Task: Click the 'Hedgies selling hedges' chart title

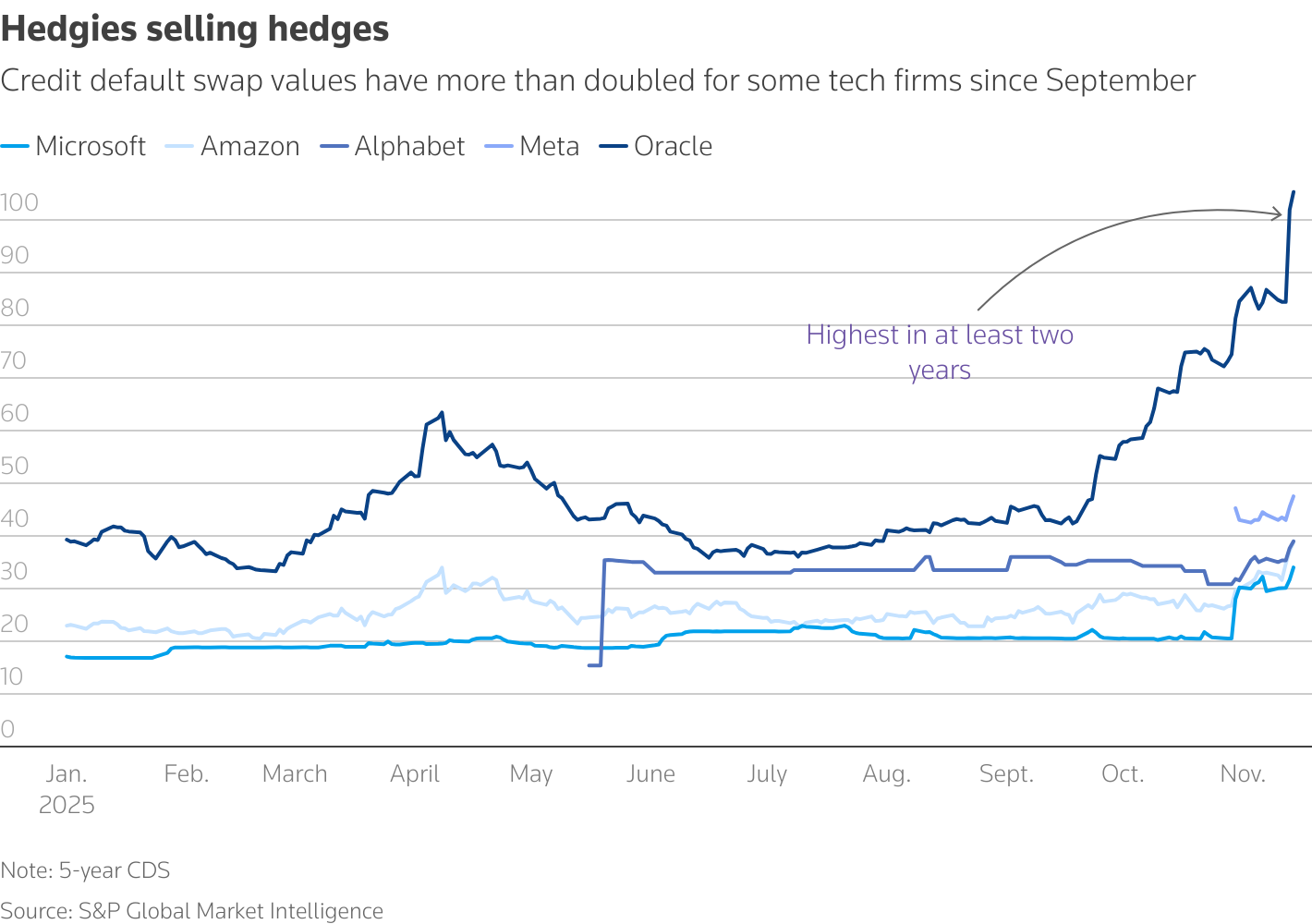Action: tap(195, 30)
